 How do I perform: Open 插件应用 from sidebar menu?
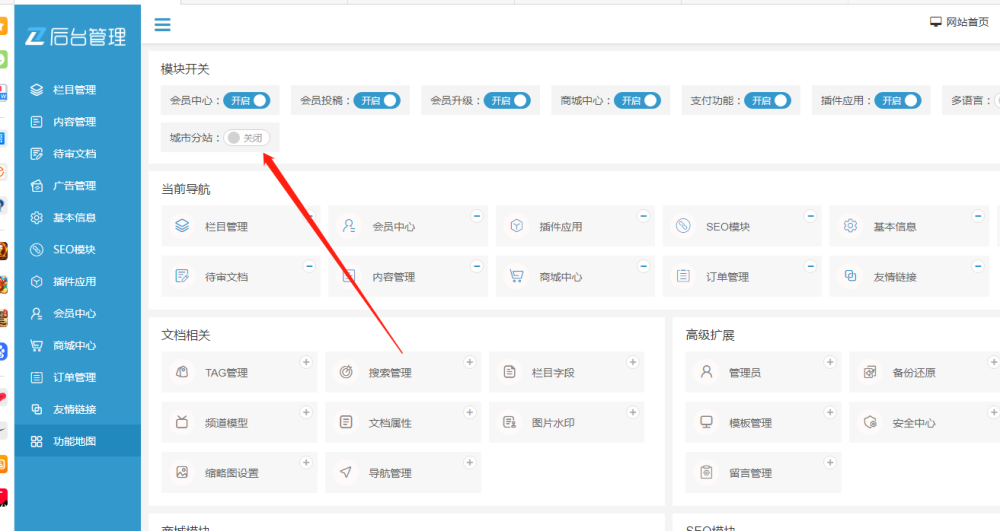pos(74,282)
